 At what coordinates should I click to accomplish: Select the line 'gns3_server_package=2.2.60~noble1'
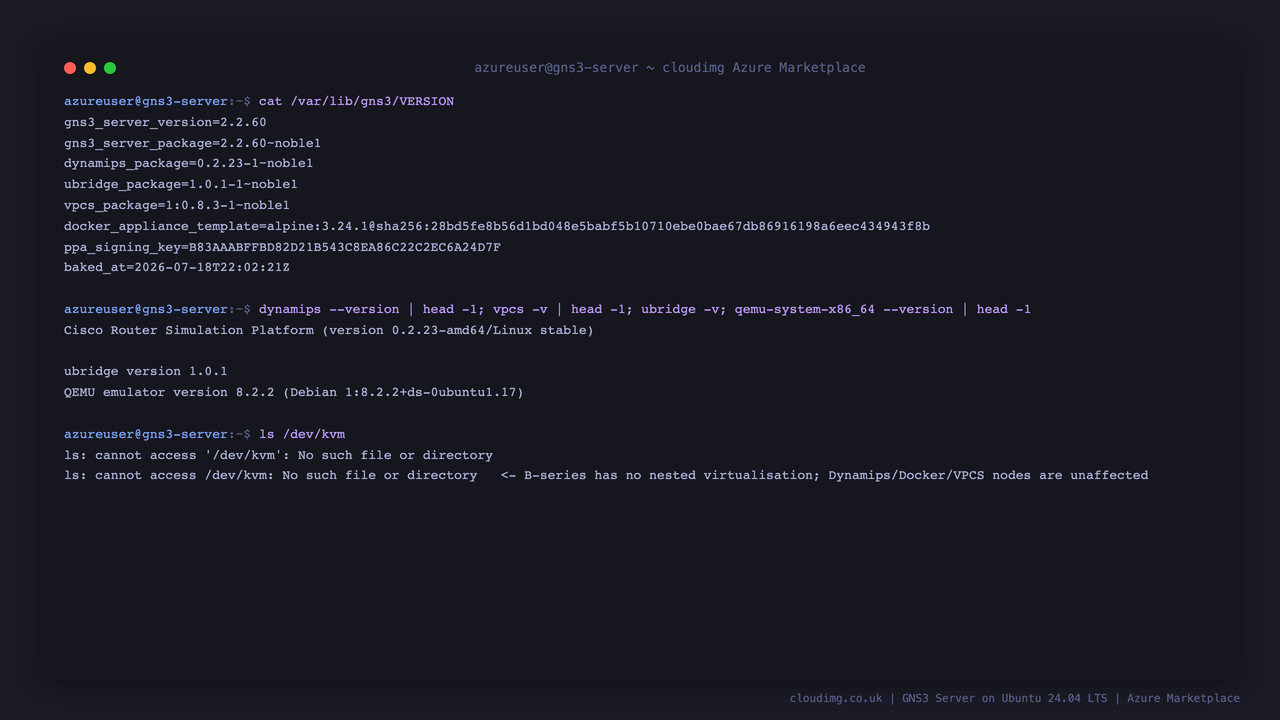coord(192,143)
